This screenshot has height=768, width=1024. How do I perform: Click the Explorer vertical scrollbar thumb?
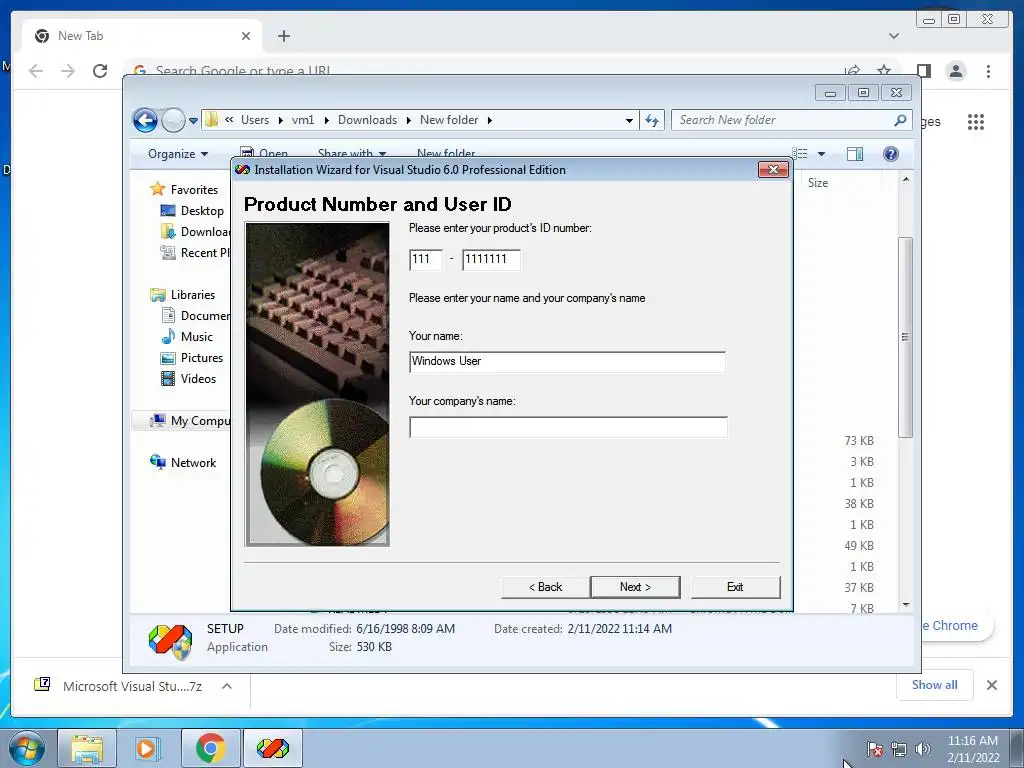905,337
